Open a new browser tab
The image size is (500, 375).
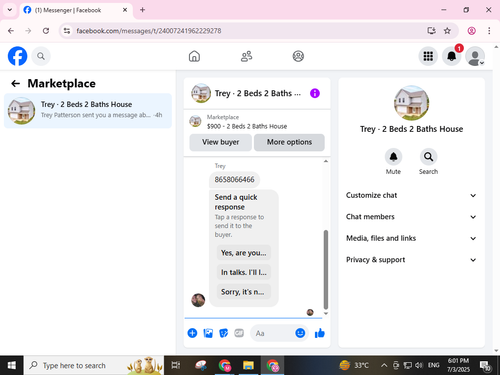[142, 10]
